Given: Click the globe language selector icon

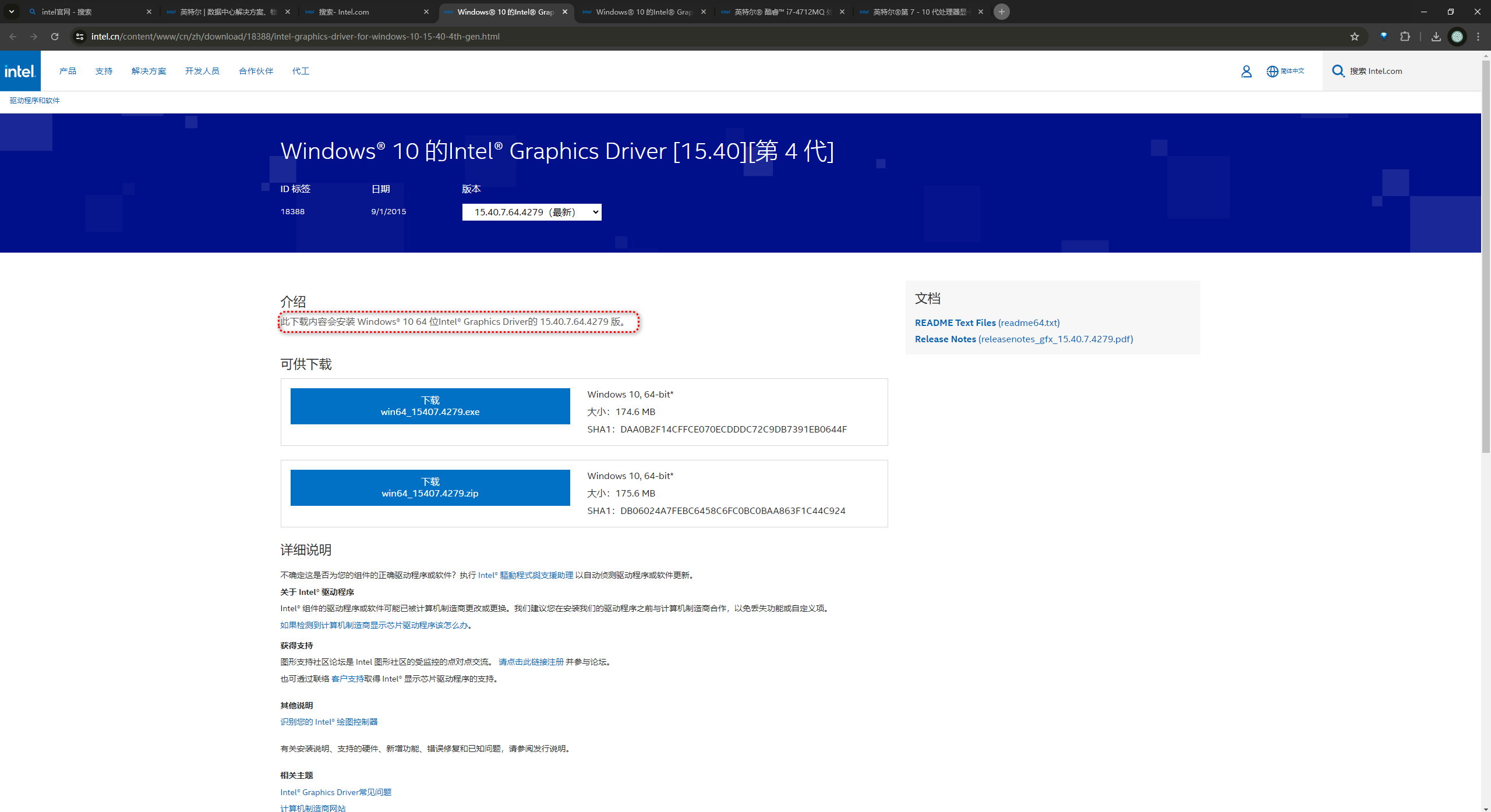Looking at the screenshot, I should [x=1272, y=71].
